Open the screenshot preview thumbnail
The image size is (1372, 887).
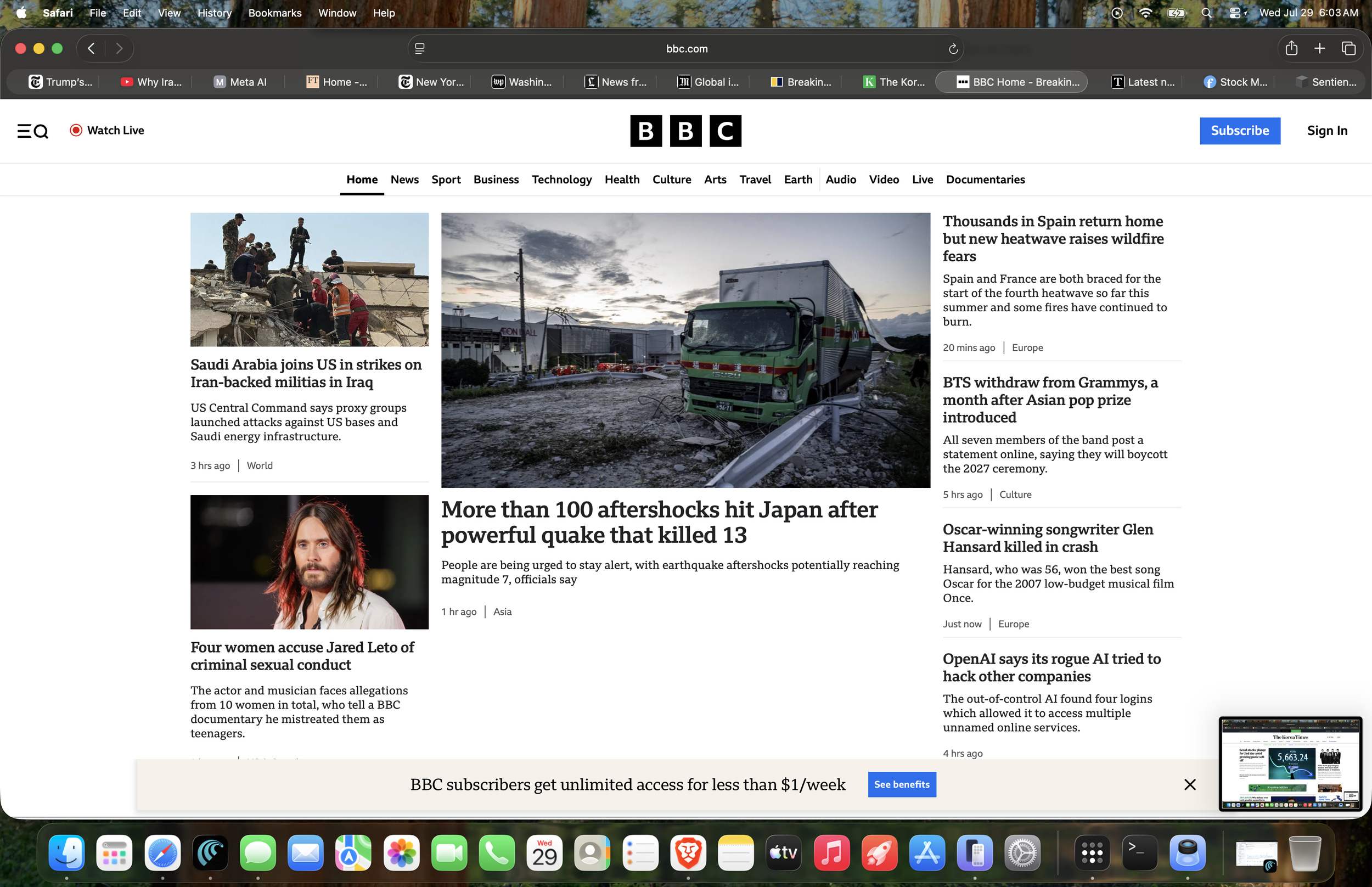pyautogui.click(x=1290, y=764)
